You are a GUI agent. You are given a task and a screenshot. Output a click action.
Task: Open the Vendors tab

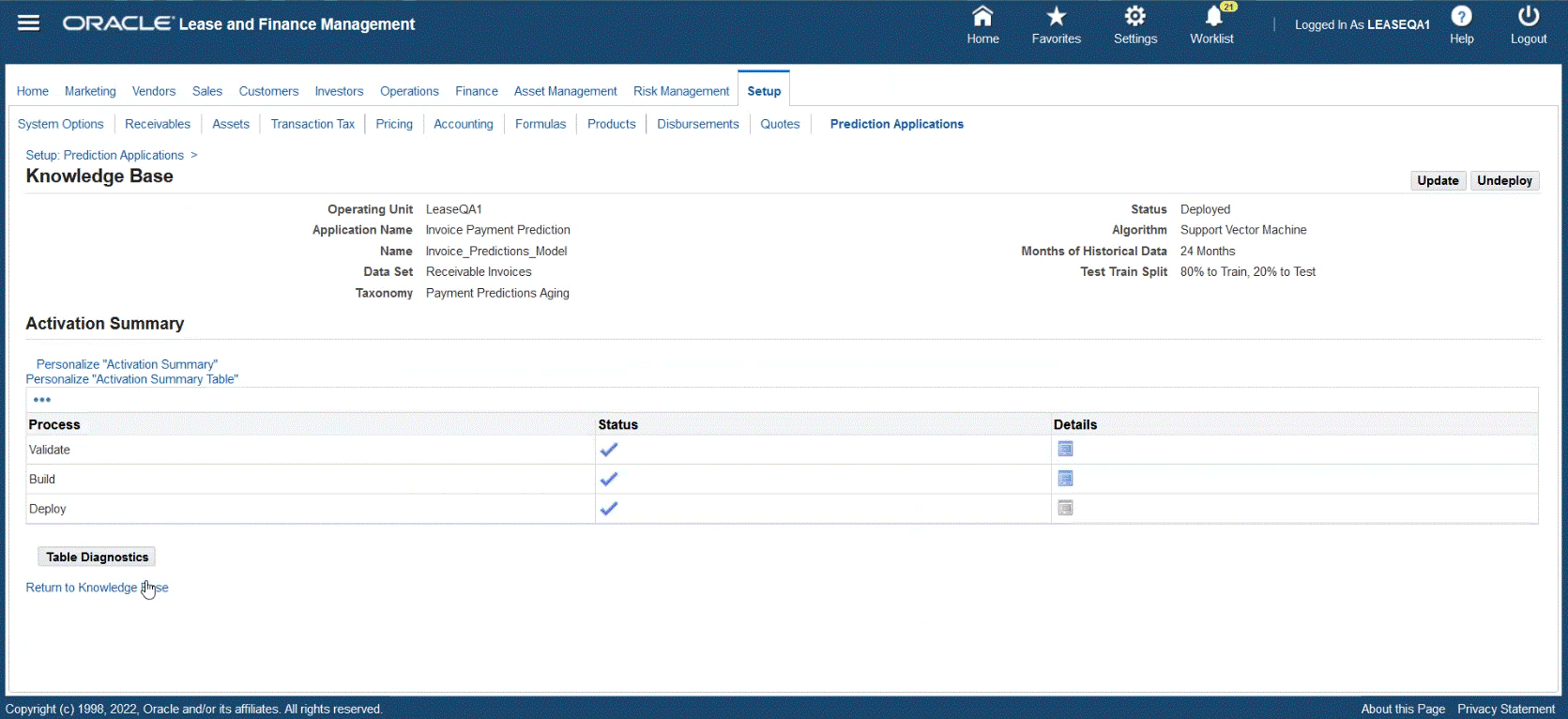pos(154,91)
